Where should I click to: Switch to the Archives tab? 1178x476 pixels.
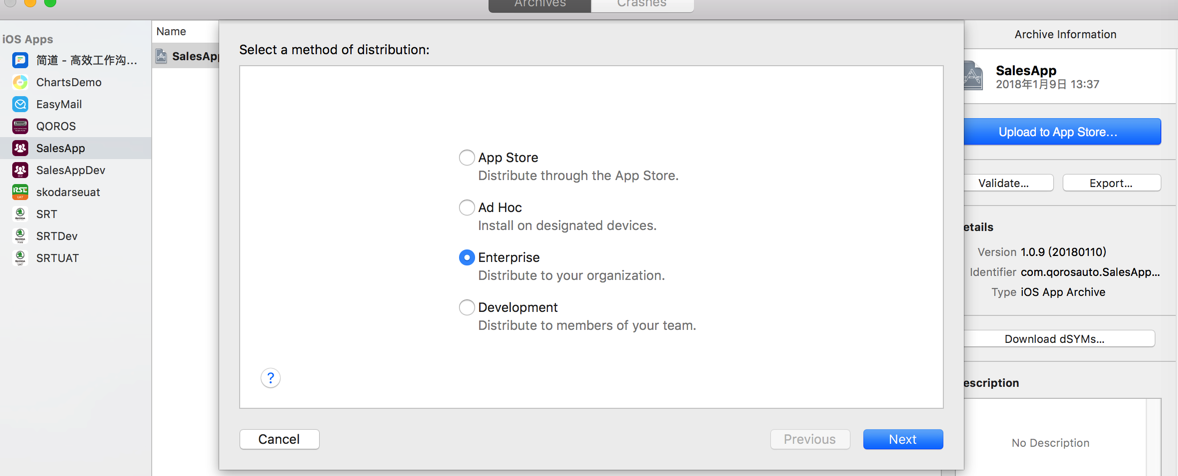pos(540,5)
